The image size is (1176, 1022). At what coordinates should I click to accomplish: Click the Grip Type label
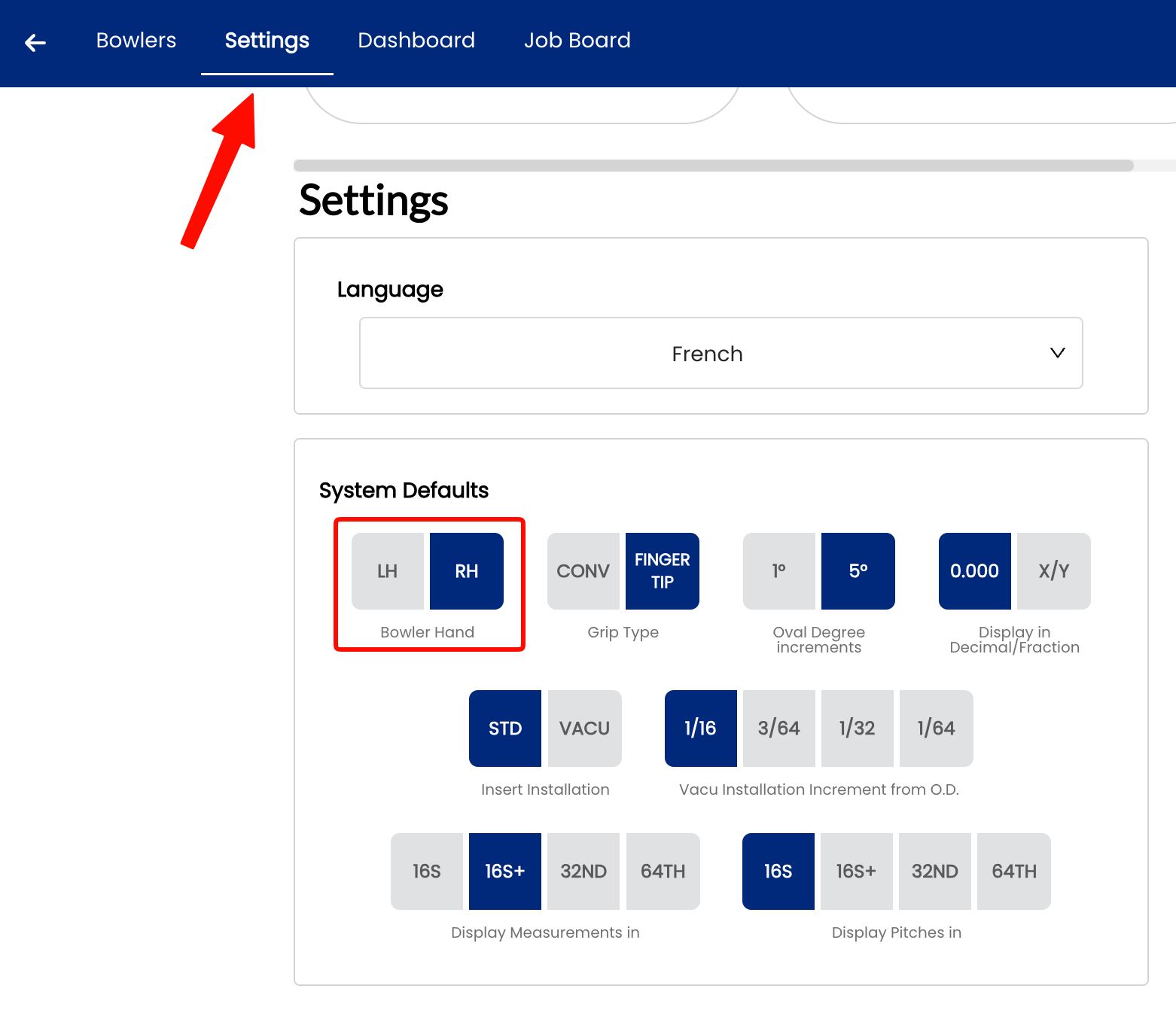(x=623, y=632)
